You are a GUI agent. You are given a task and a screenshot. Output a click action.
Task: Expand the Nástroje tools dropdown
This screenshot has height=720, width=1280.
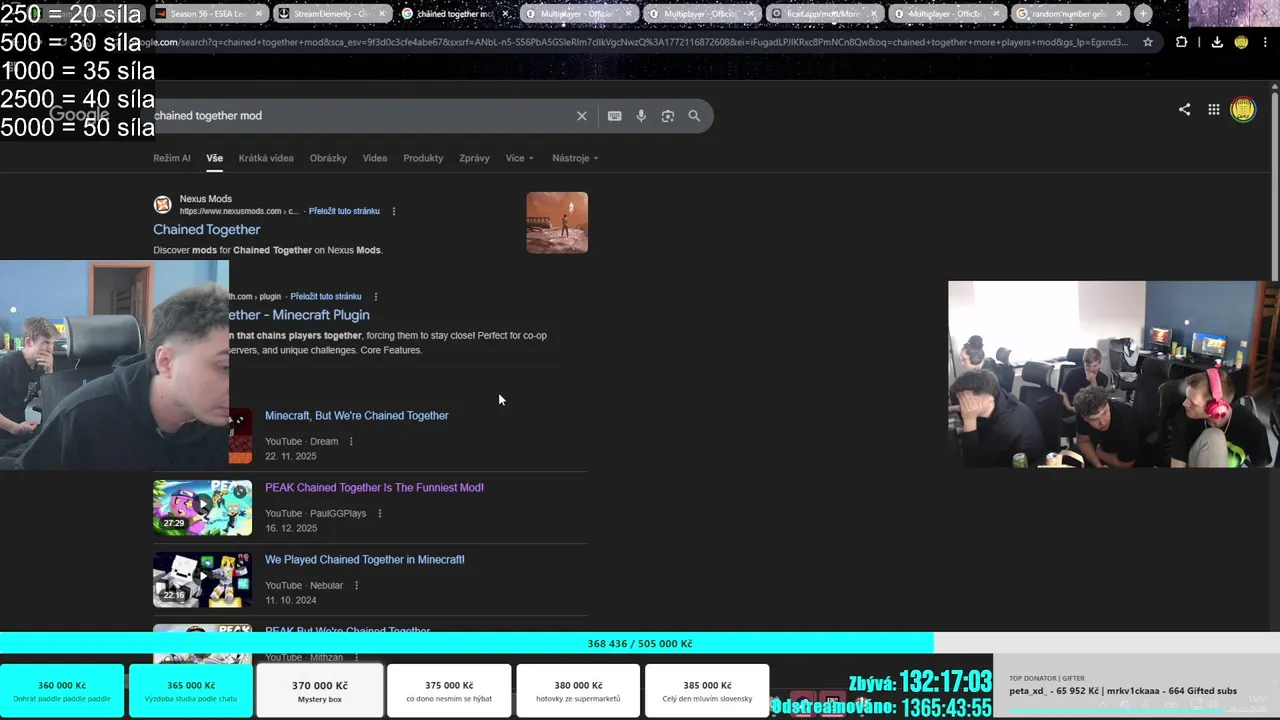coord(575,158)
